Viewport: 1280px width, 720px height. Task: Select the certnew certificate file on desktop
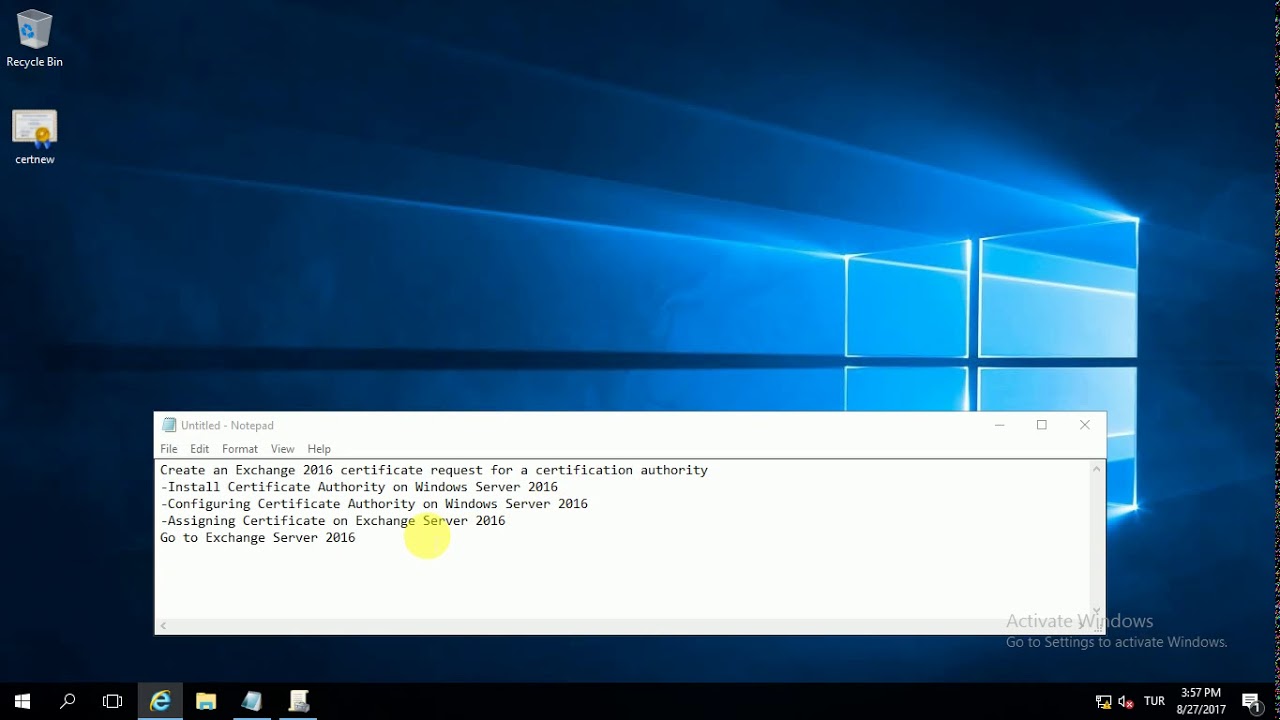34,137
